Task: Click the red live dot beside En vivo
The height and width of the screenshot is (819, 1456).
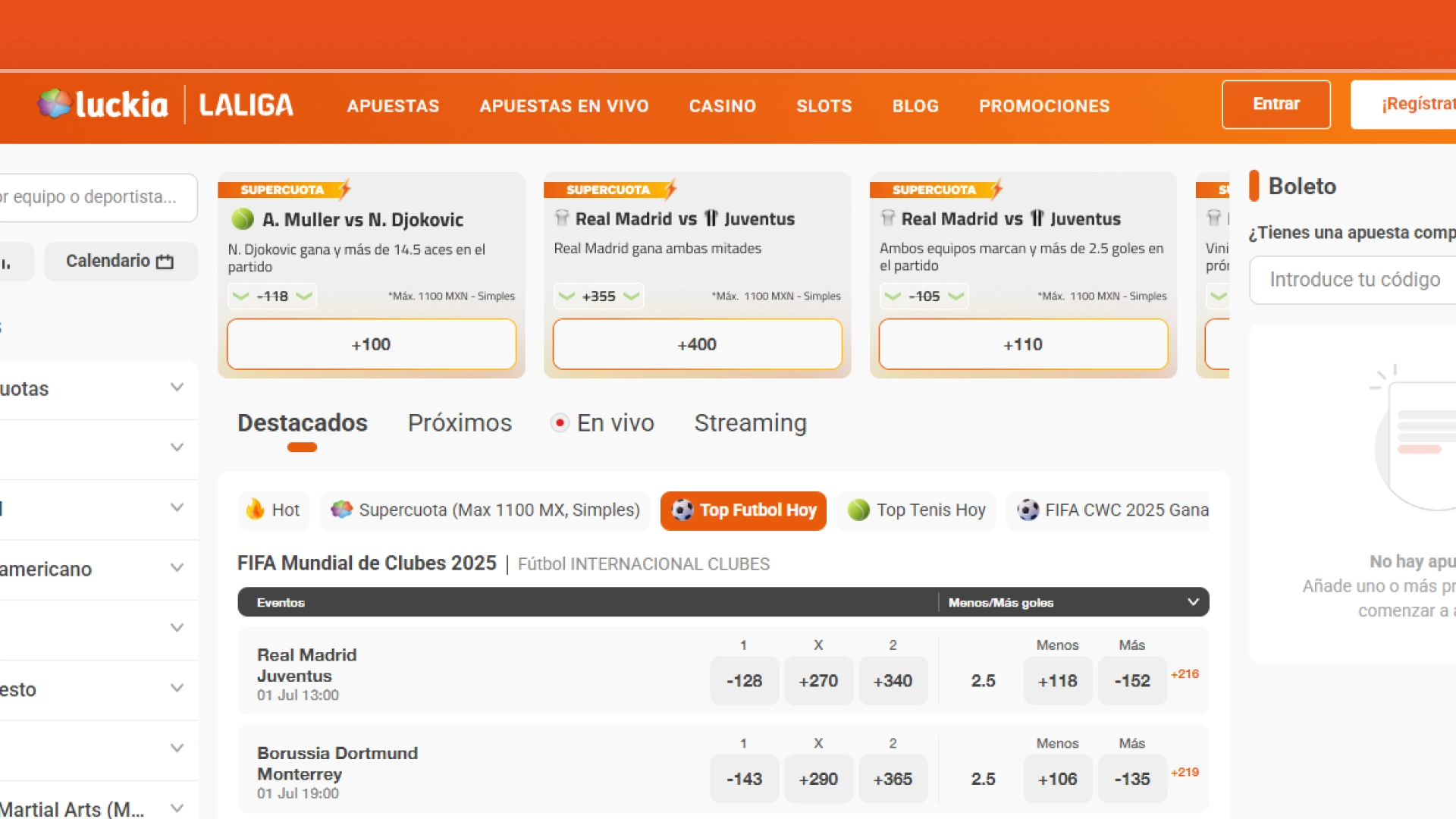Action: [560, 423]
